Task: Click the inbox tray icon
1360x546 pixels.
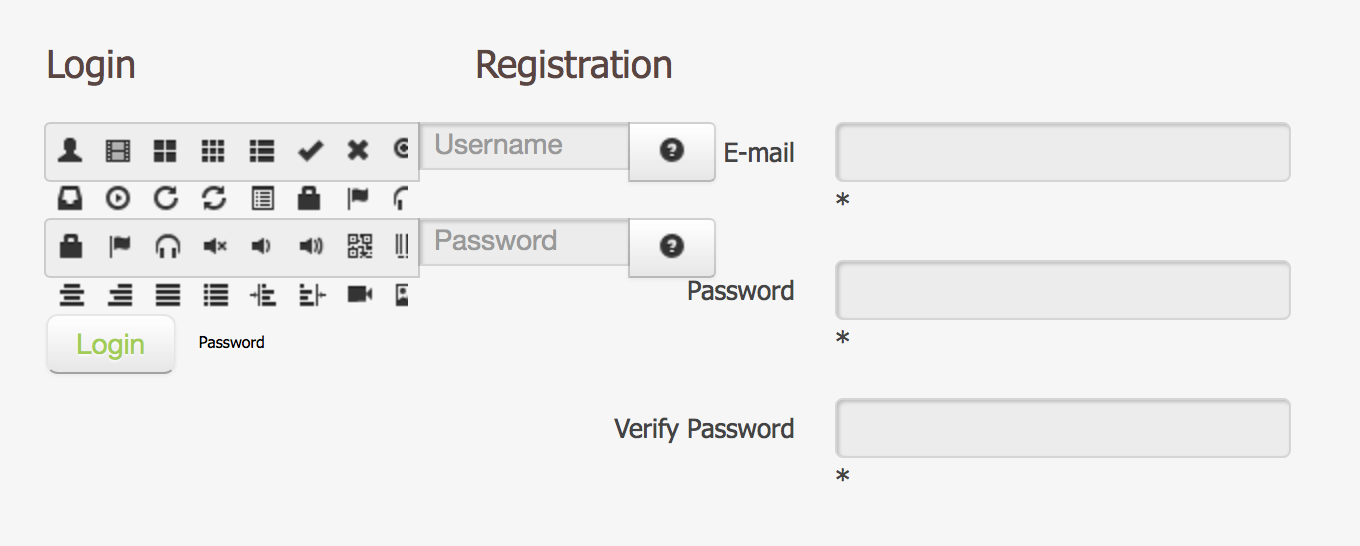Action: pos(70,199)
